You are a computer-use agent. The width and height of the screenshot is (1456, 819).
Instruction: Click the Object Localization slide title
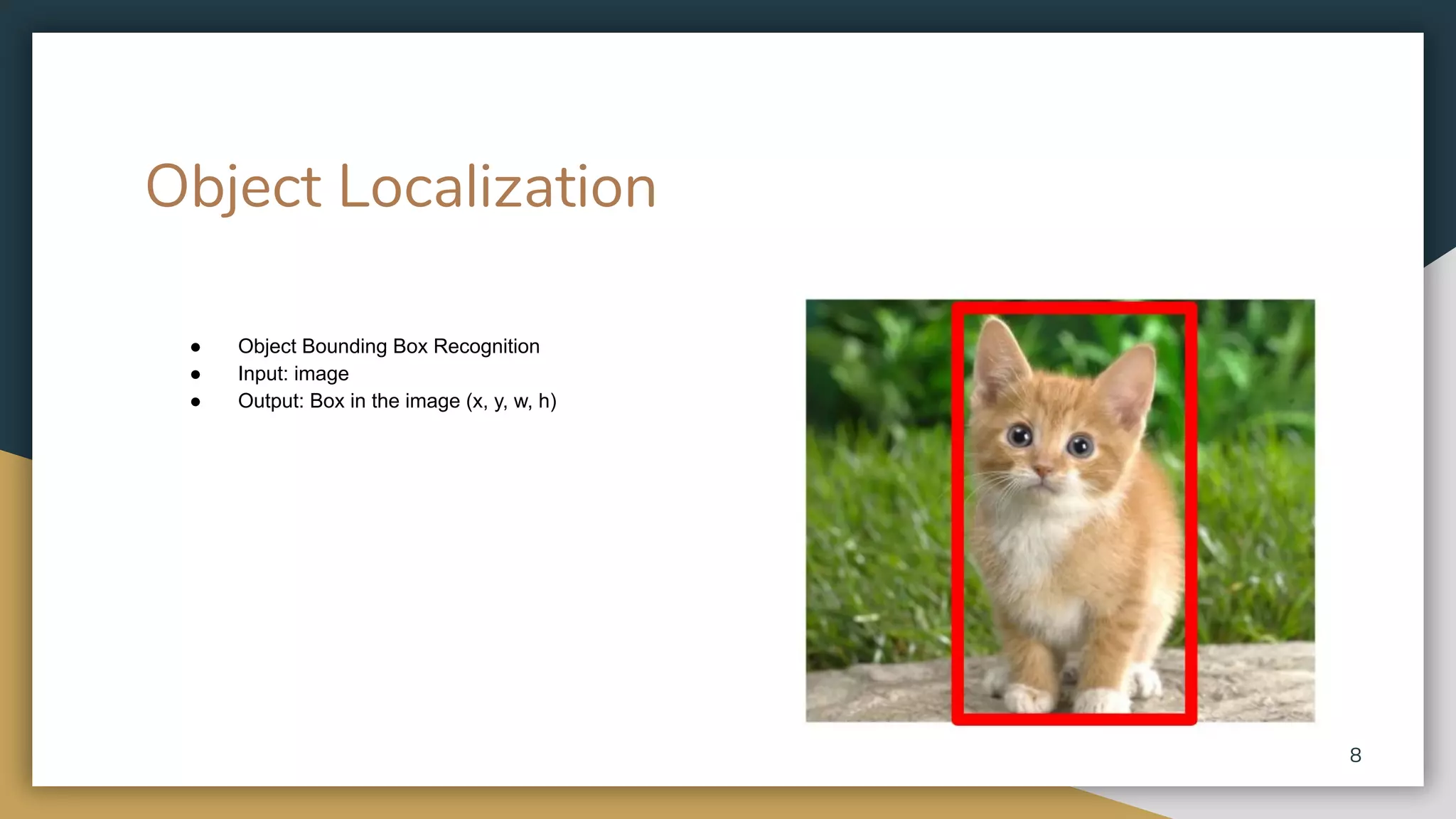[x=400, y=187]
